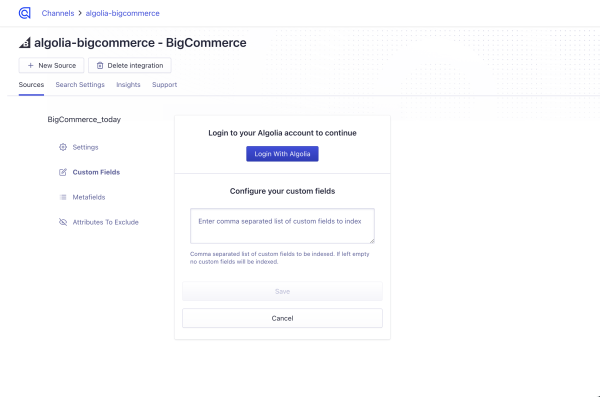
Task: Open the Support tab
Action: [x=165, y=85]
